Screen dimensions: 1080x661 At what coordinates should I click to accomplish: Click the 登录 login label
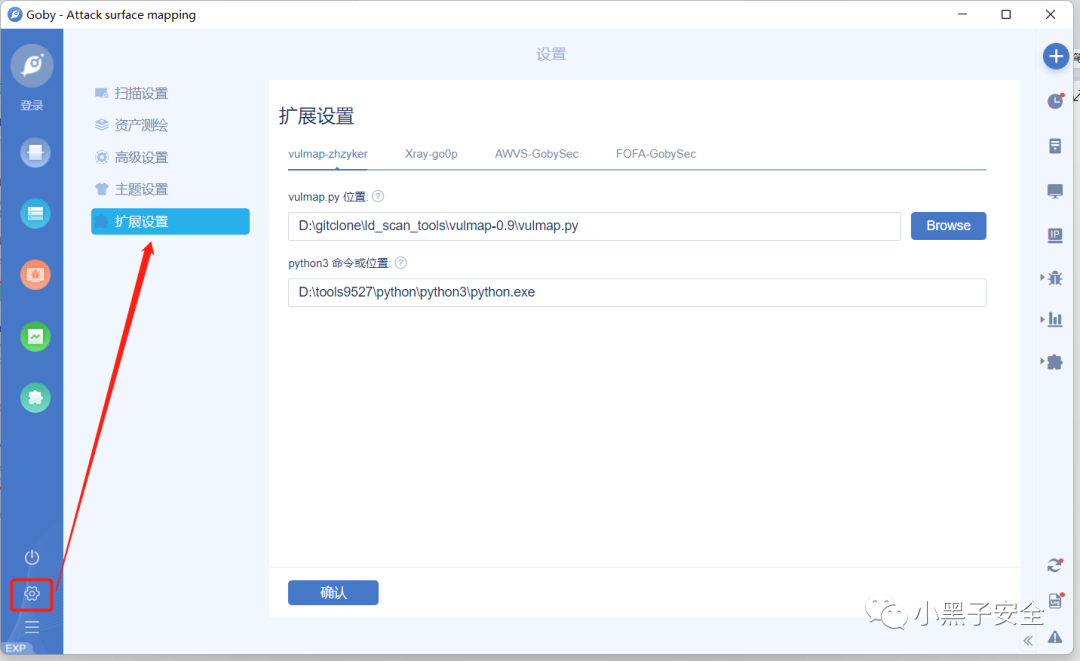tap(32, 105)
